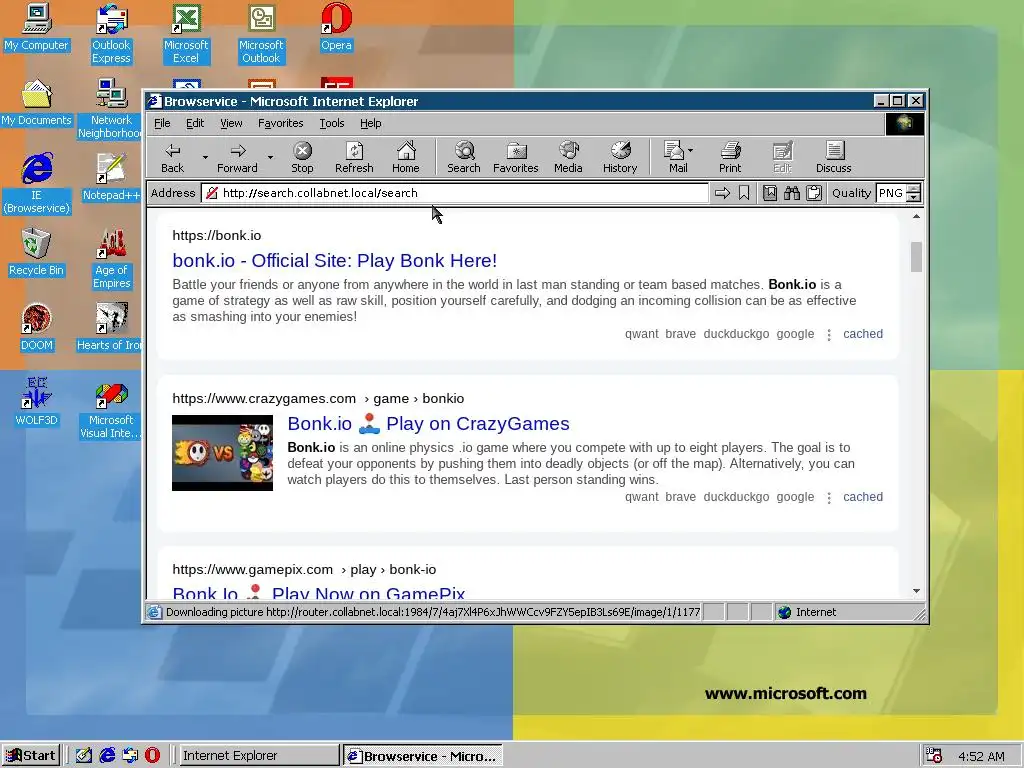Print the page from the toolbar
The width and height of the screenshot is (1024, 768).
click(x=730, y=158)
